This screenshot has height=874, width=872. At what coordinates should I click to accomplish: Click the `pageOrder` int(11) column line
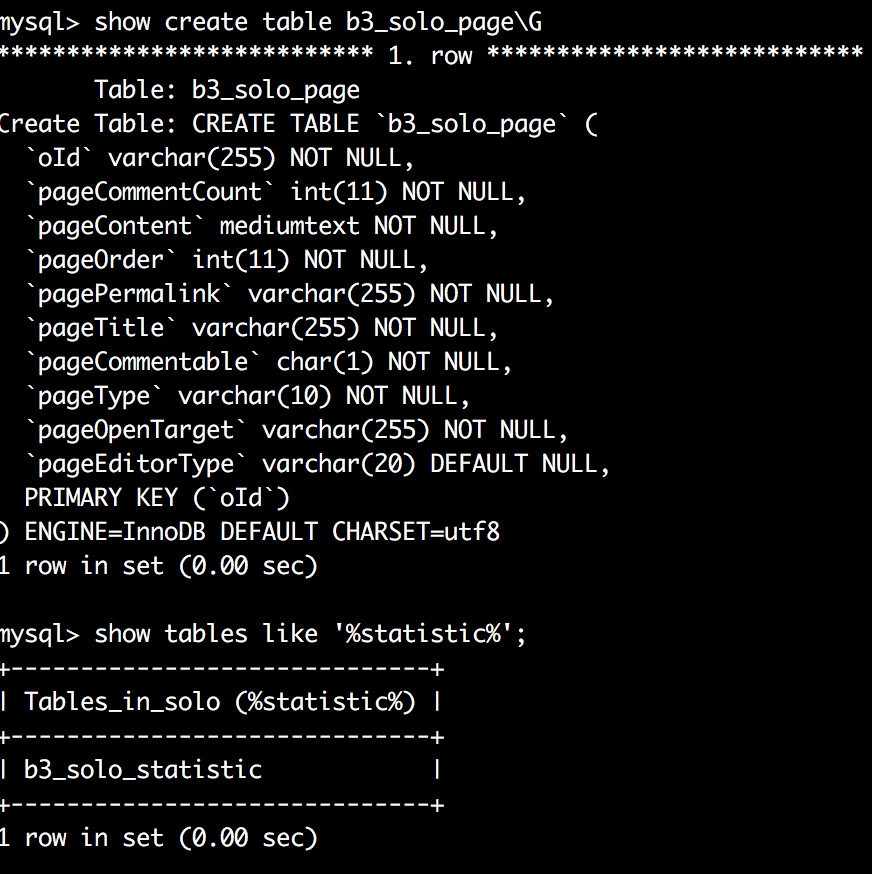click(227, 260)
